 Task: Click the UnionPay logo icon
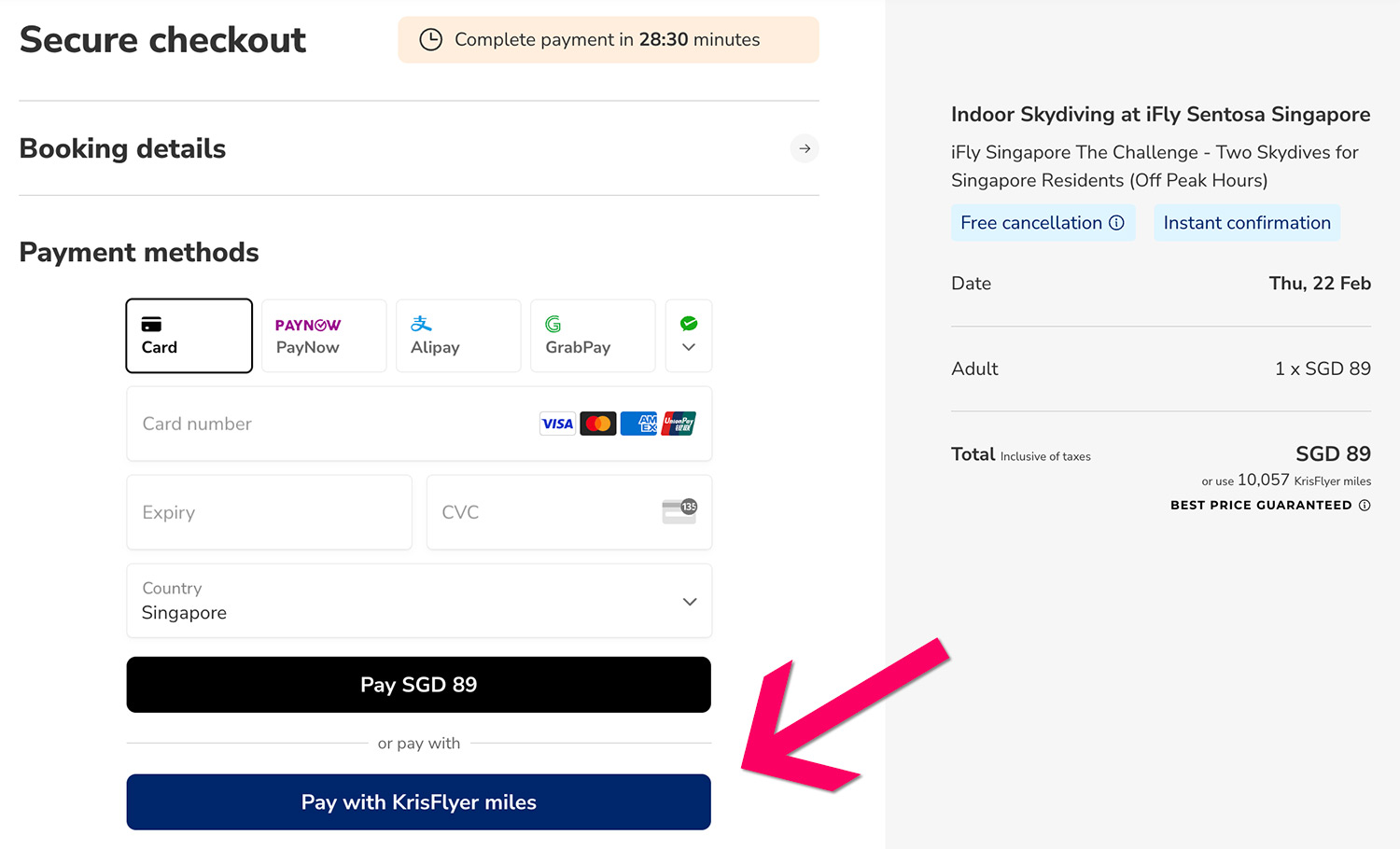click(x=679, y=424)
